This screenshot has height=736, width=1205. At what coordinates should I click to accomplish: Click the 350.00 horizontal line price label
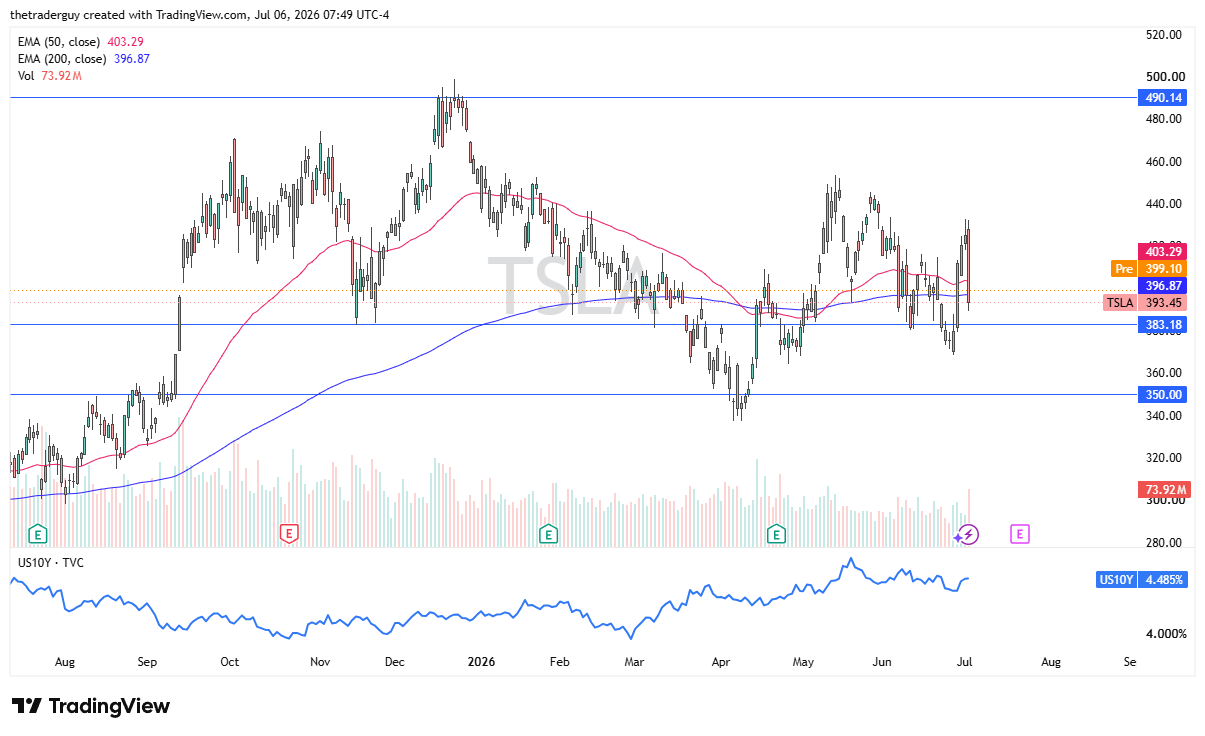1162,395
